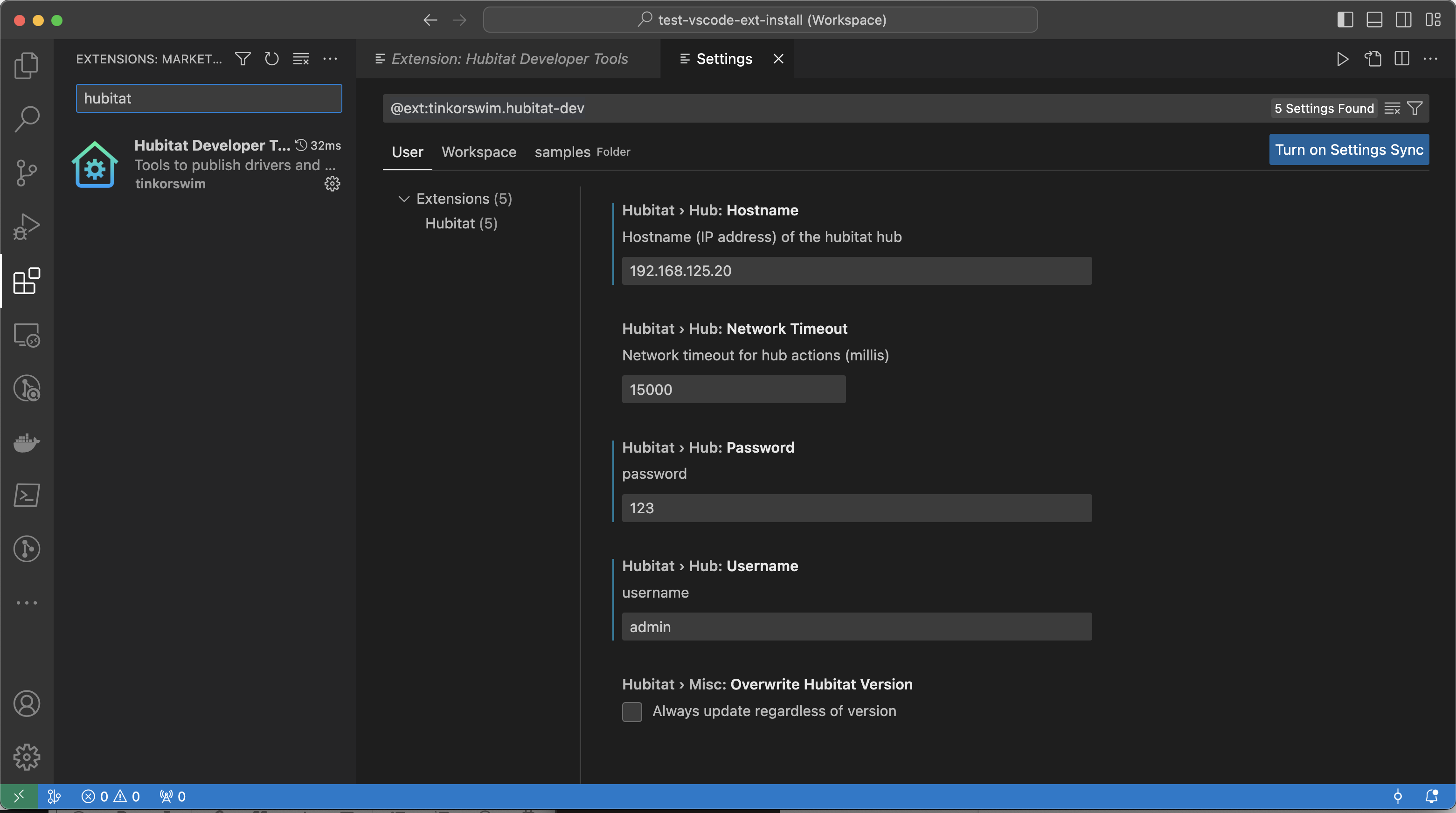Click the status bar icon left of notifications bell
1456x813 pixels.
(x=1397, y=796)
